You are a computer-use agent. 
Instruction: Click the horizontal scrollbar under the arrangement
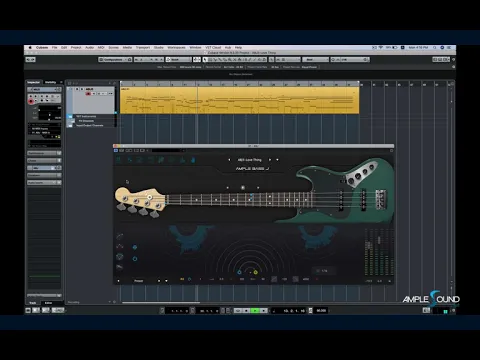161,302
